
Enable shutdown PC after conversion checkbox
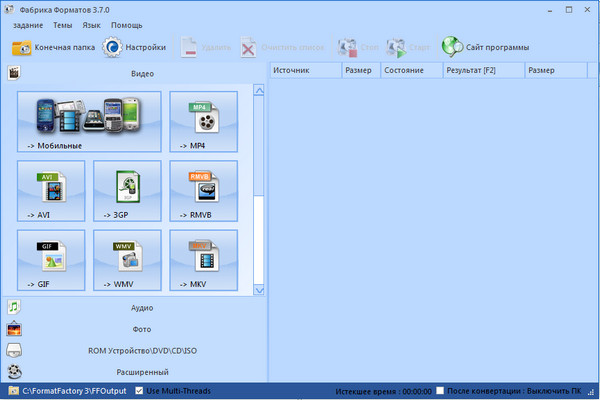point(440,390)
